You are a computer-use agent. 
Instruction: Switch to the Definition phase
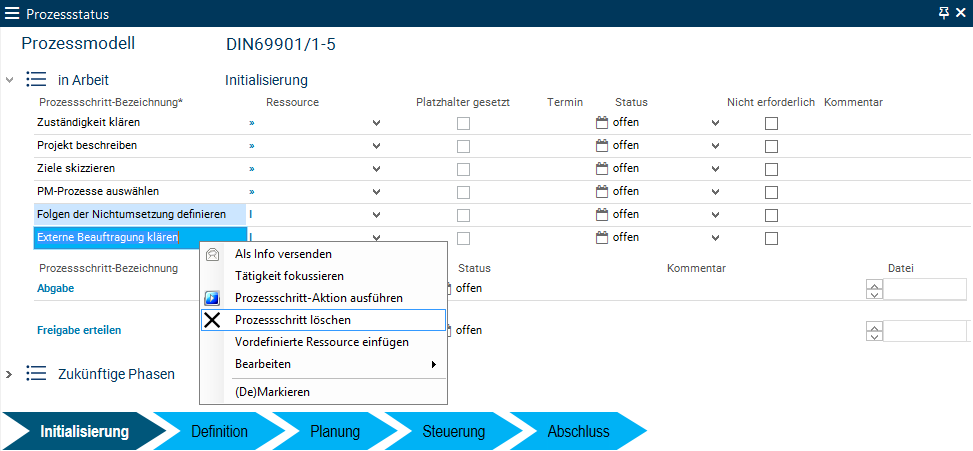click(219, 432)
